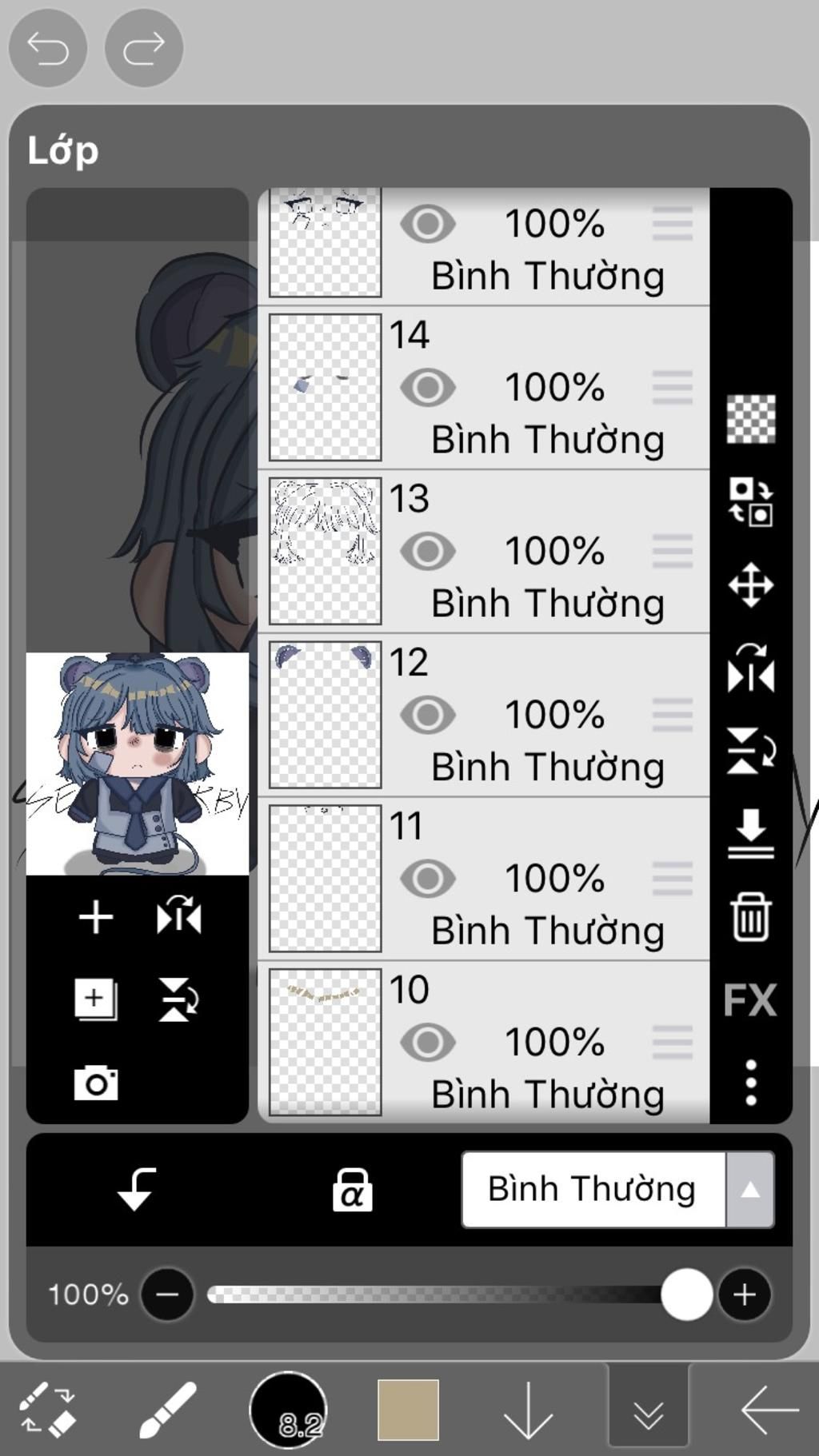Viewport: 819px width, 1456px height.
Task: Open the FX filter menu
Action: coord(750,999)
